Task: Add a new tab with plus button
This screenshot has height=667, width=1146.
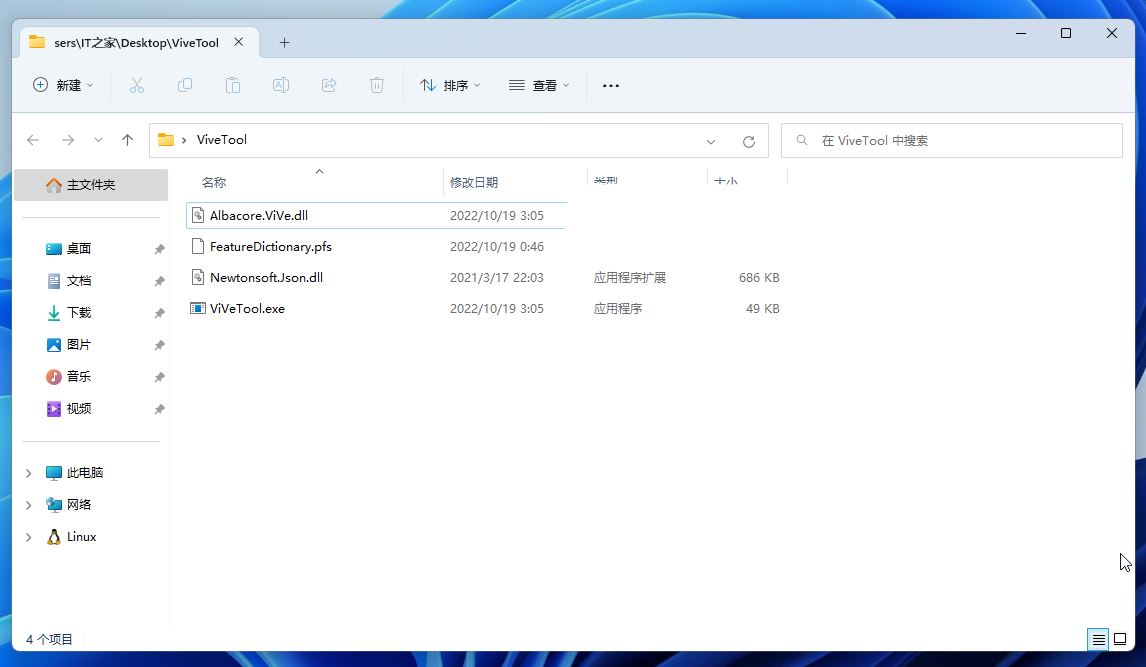Action: (x=284, y=43)
